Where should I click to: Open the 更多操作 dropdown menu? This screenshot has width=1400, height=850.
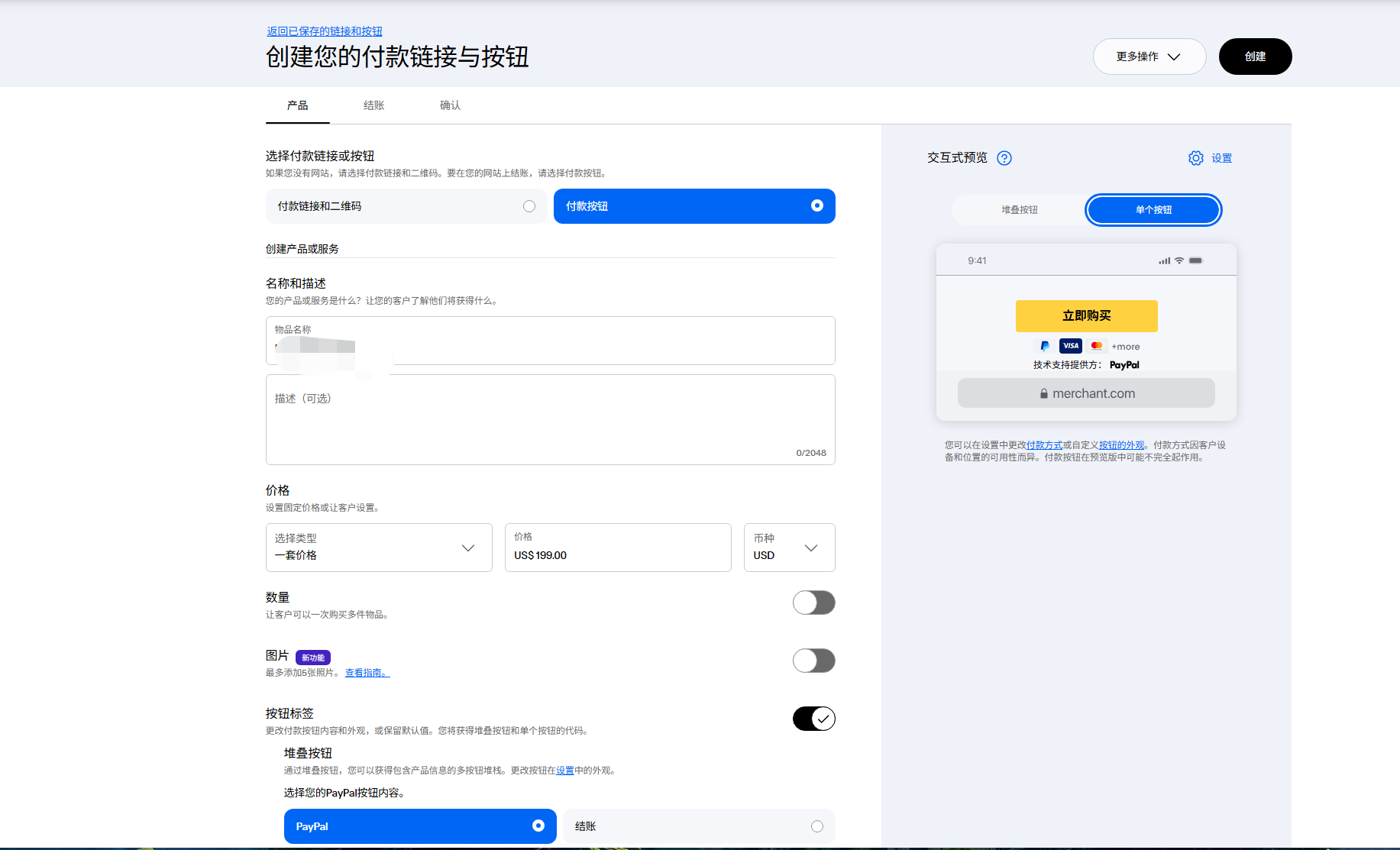coord(1149,57)
